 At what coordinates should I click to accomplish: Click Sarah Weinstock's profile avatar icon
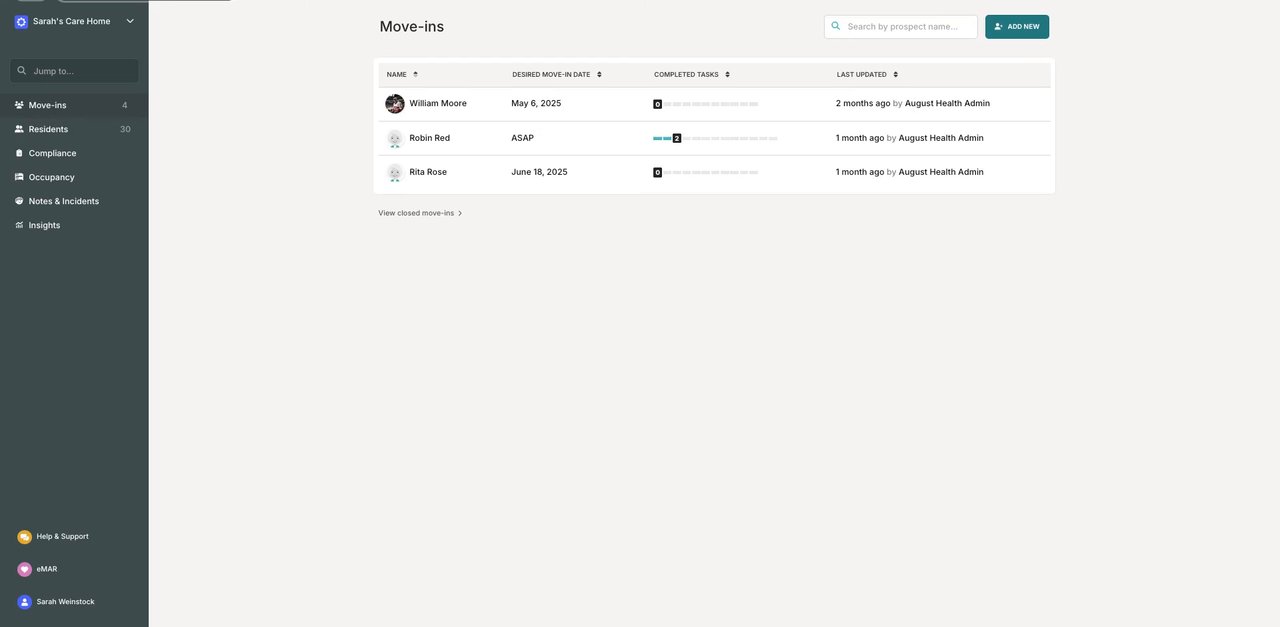pos(25,602)
